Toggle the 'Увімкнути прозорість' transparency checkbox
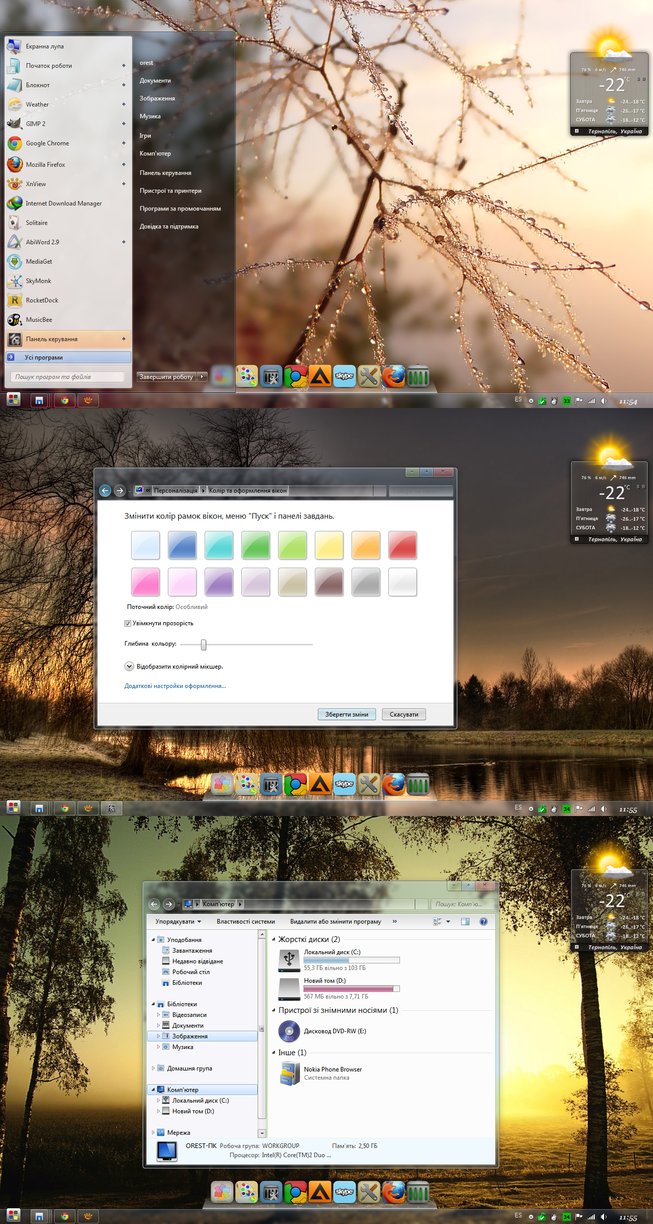Screen dimensions: 653x1224 point(128,623)
